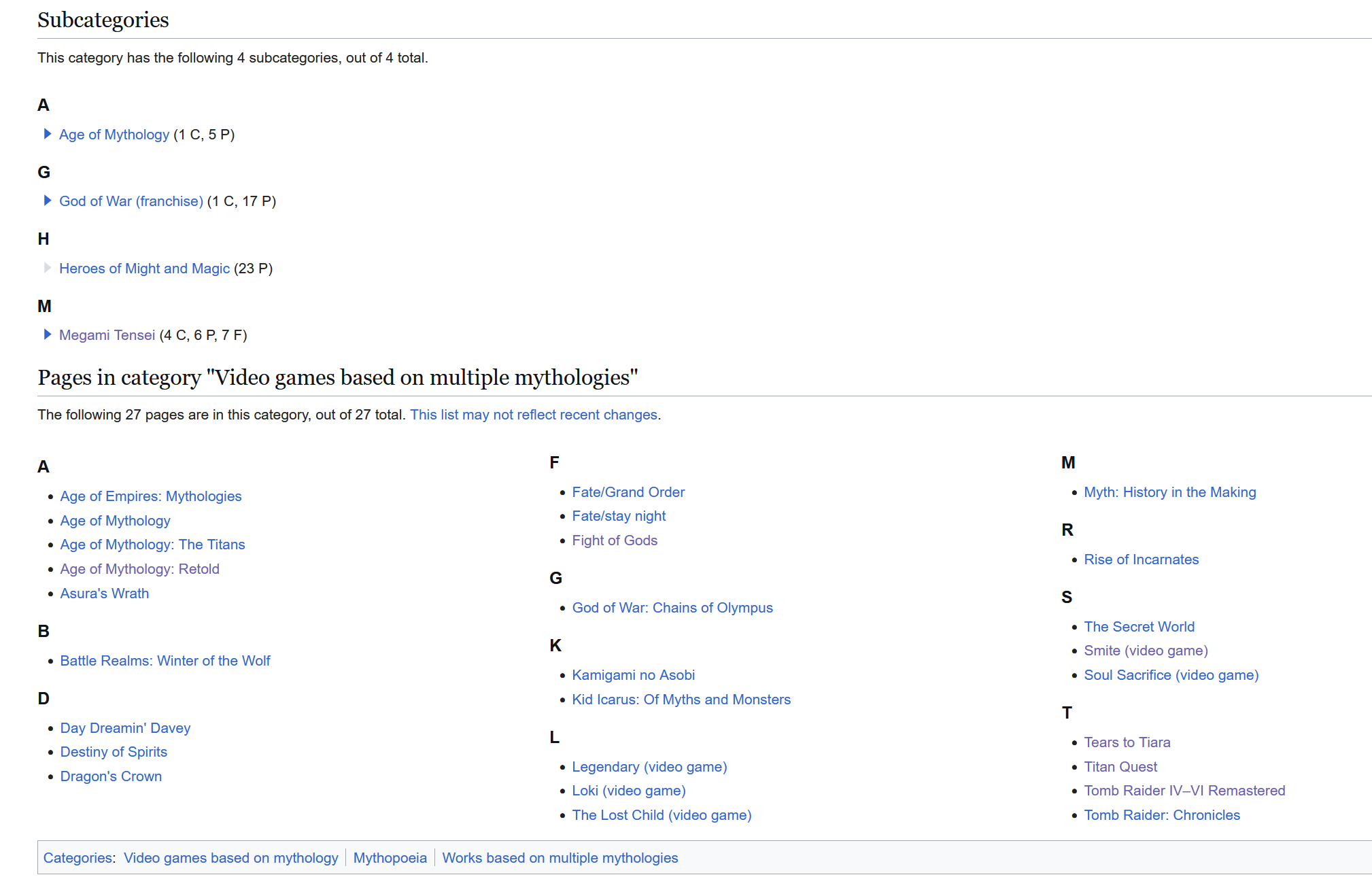Open the Fate/Grand Order article

(628, 492)
